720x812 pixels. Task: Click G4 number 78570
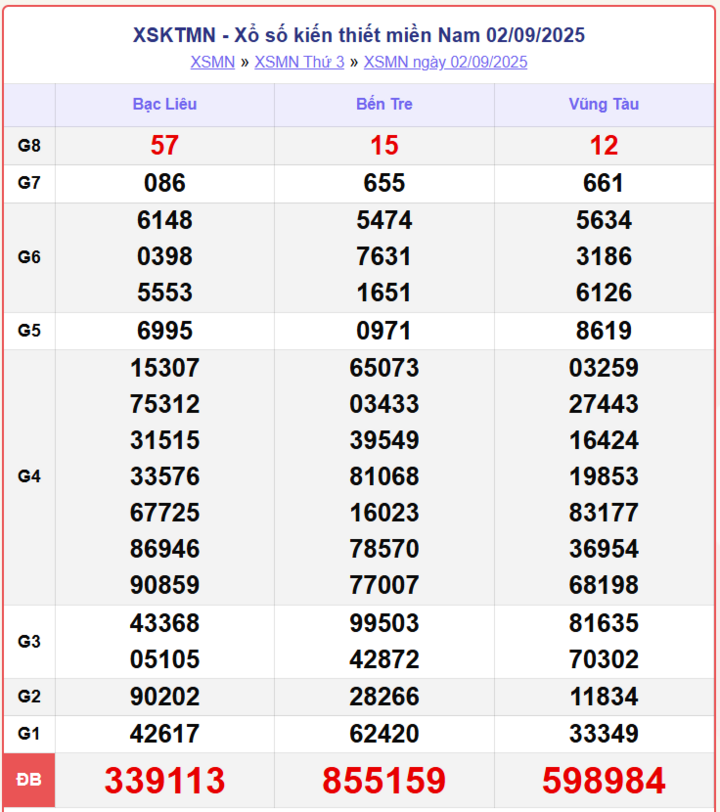pyautogui.click(x=384, y=549)
